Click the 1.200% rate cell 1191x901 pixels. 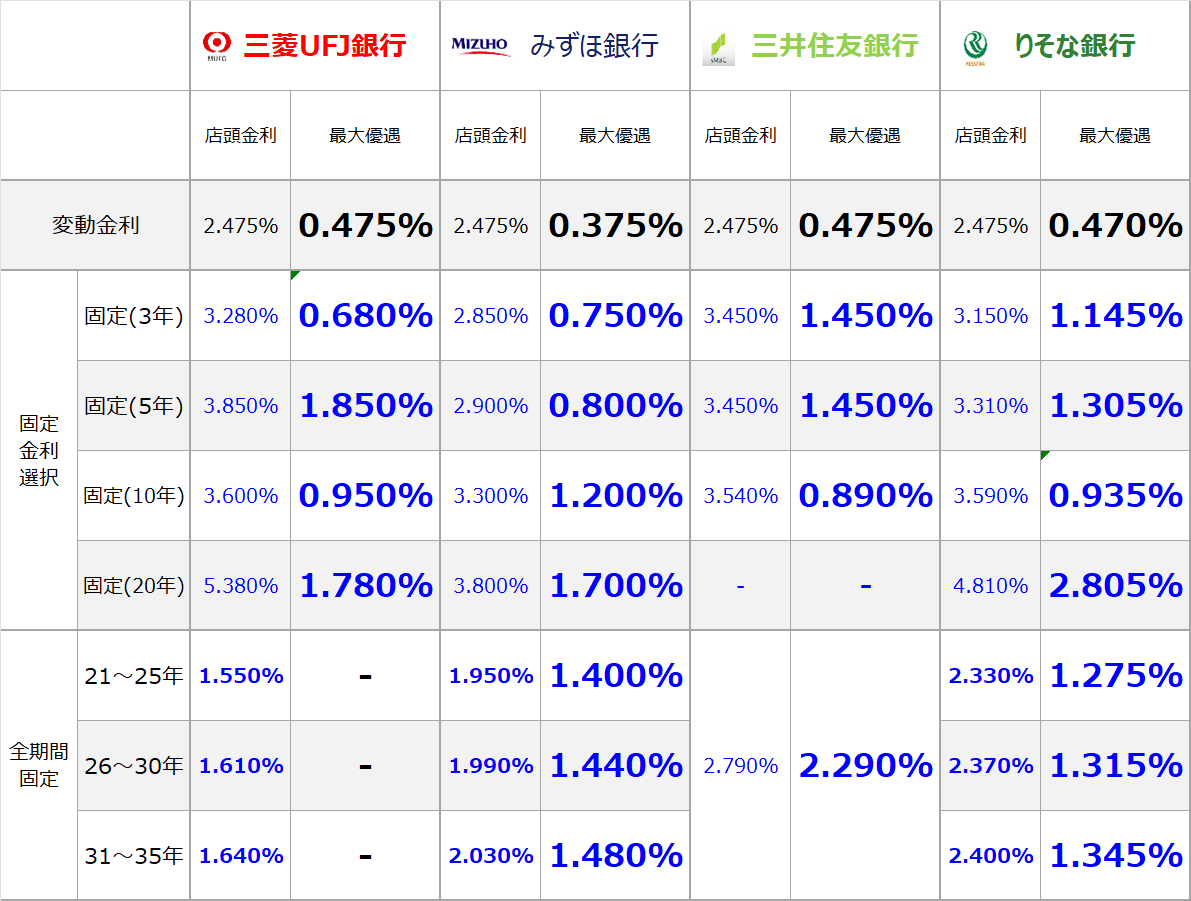point(615,495)
